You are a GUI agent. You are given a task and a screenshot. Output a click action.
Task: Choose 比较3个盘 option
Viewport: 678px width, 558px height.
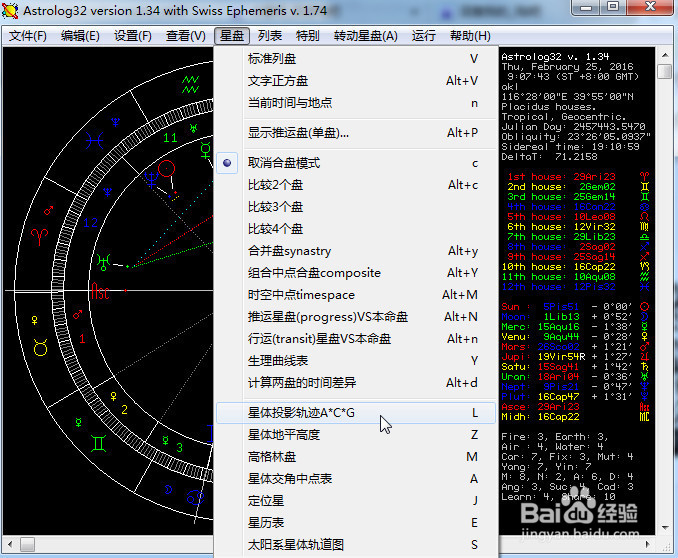click(x=356, y=207)
